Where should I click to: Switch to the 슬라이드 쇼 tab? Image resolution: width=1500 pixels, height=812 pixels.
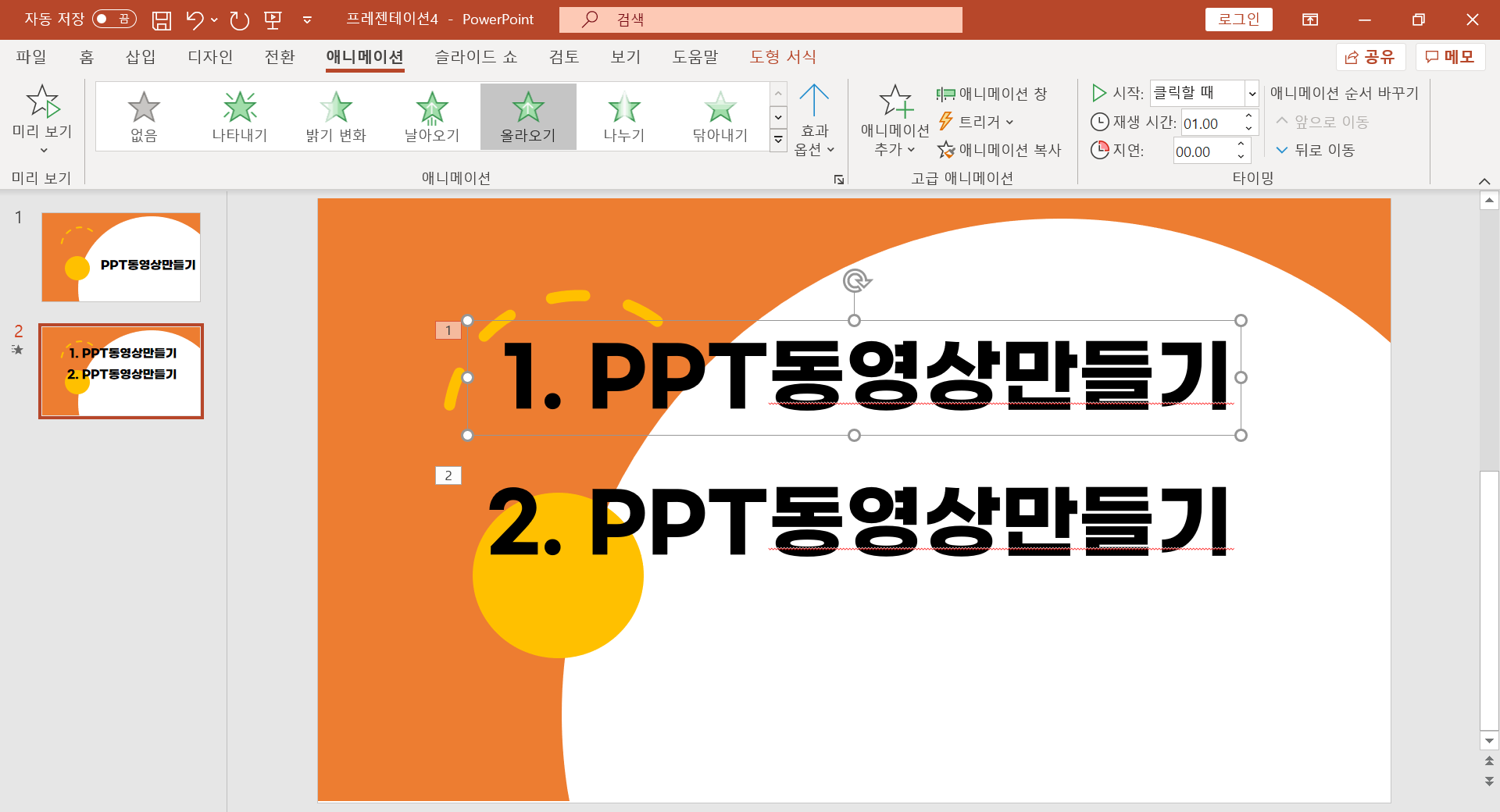(476, 56)
